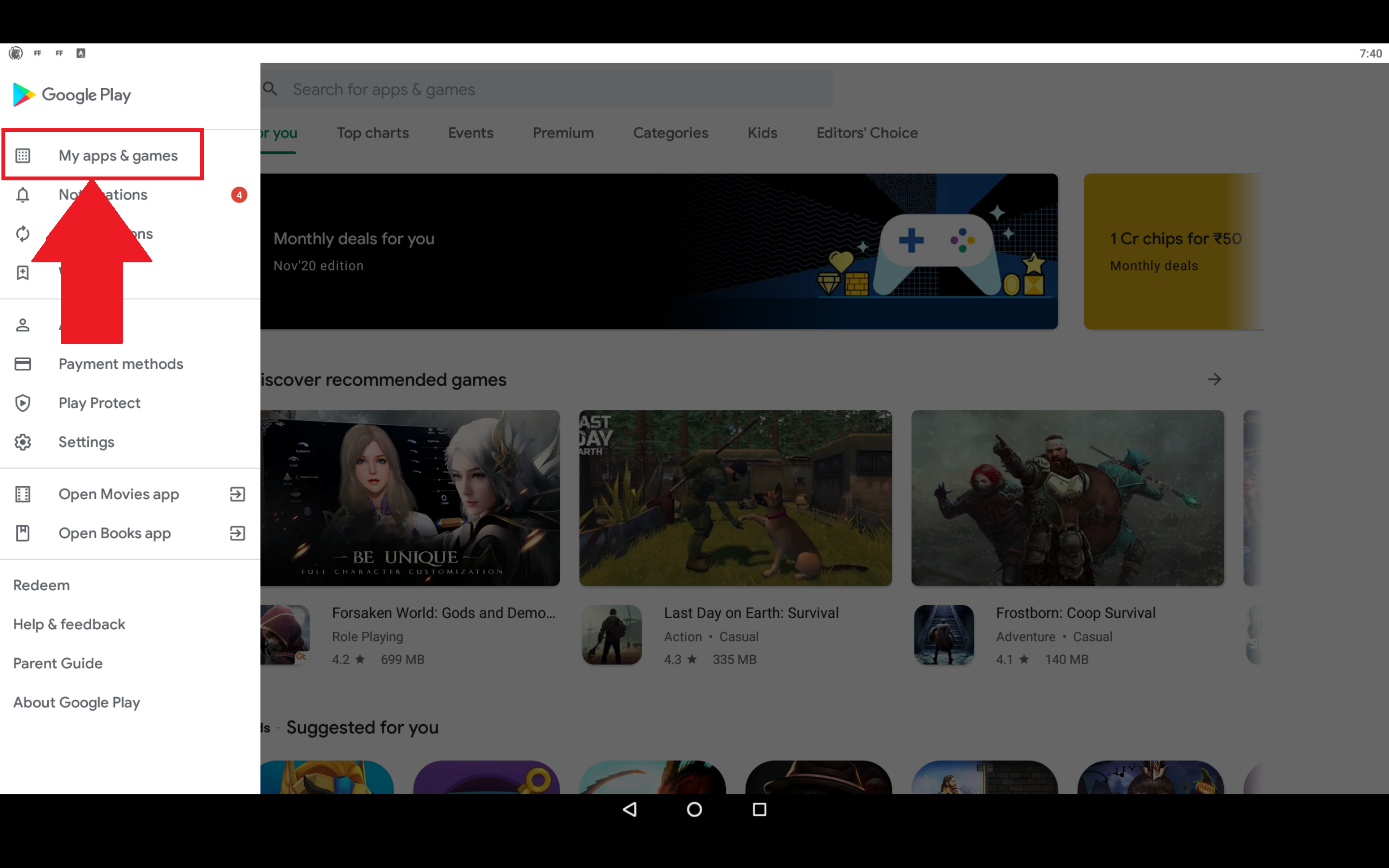
Task: Click the Account person icon
Action: [22, 325]
